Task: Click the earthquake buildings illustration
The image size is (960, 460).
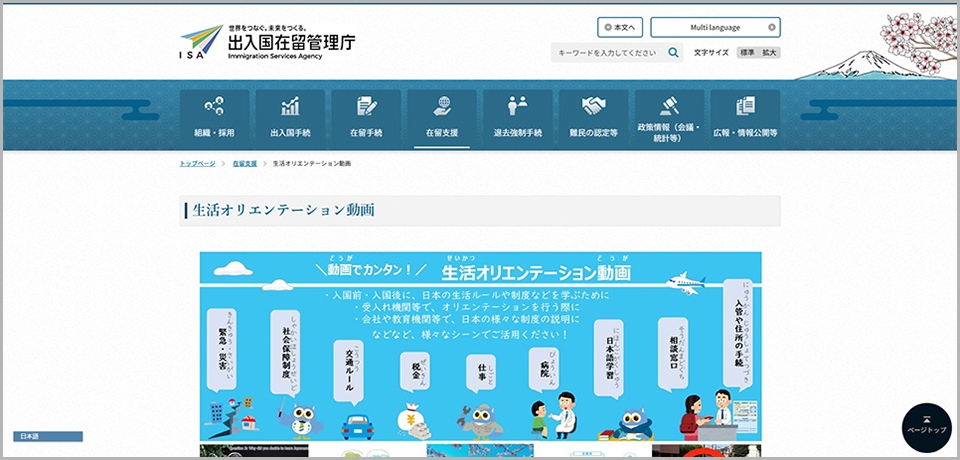Action: tap(232, 418)
